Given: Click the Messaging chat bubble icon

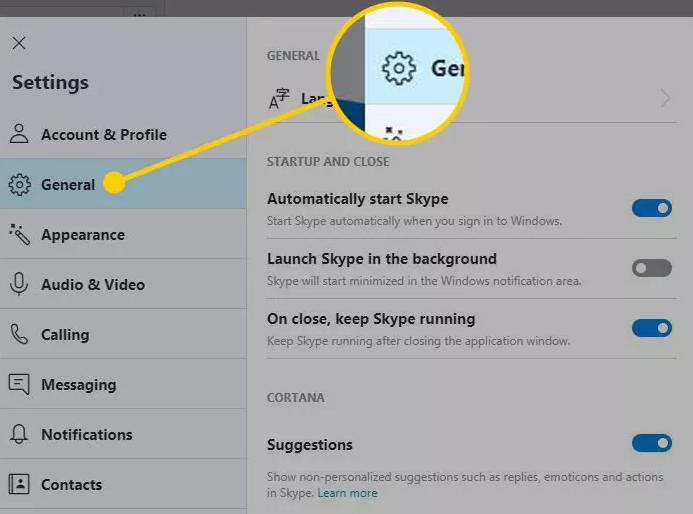Looking at the screenshot, I should [x=19, y=384].
